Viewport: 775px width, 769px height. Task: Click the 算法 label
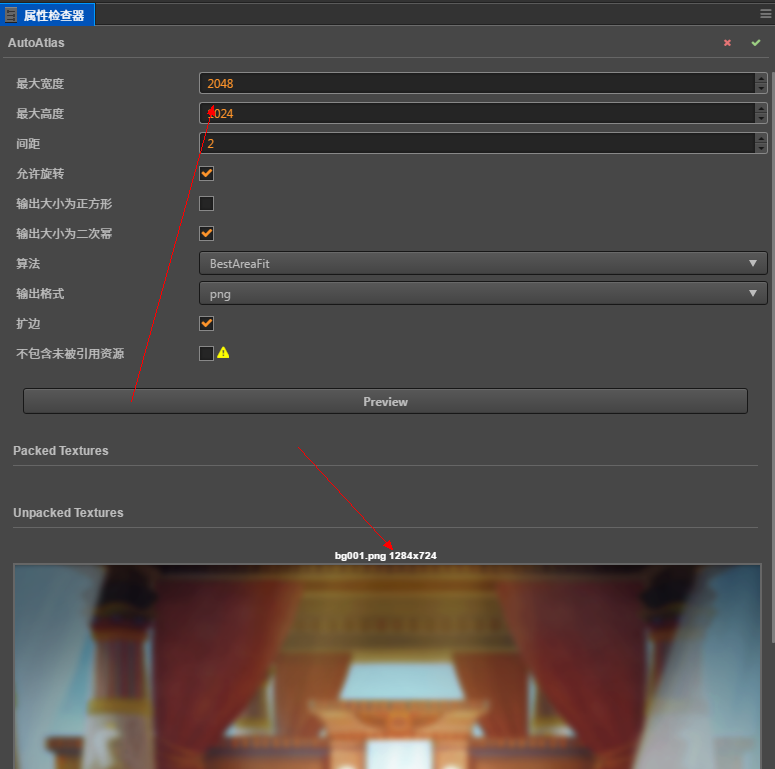pos(28,263)
